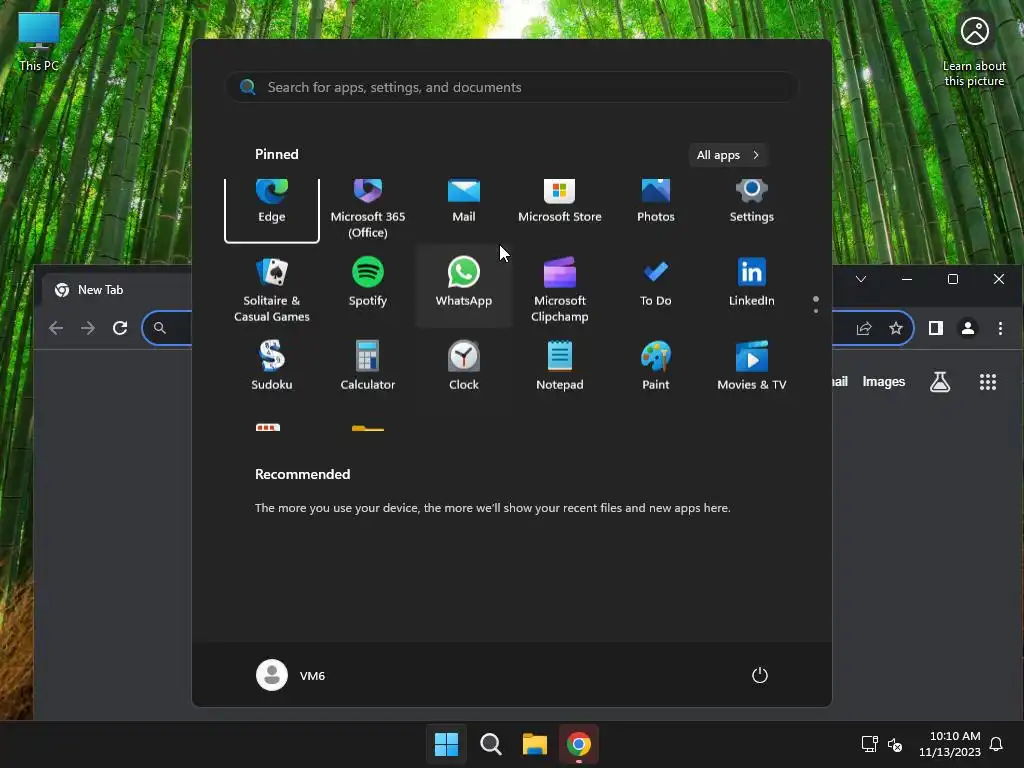Screen dimensions: 1024x768
Task: Open the Chrome profile button
Action: tap(968, 328)
